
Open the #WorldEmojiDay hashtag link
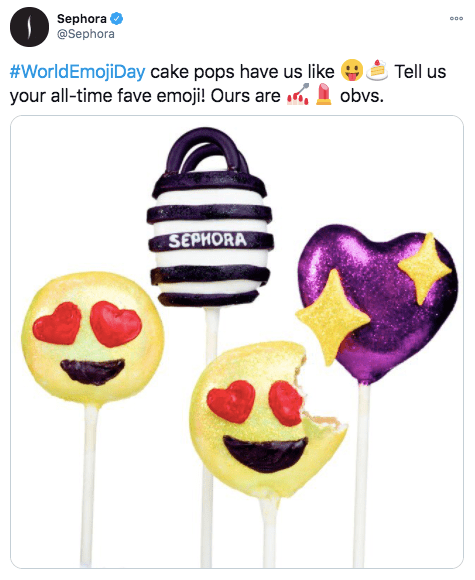pyautogui.click(x=77, y=72)
